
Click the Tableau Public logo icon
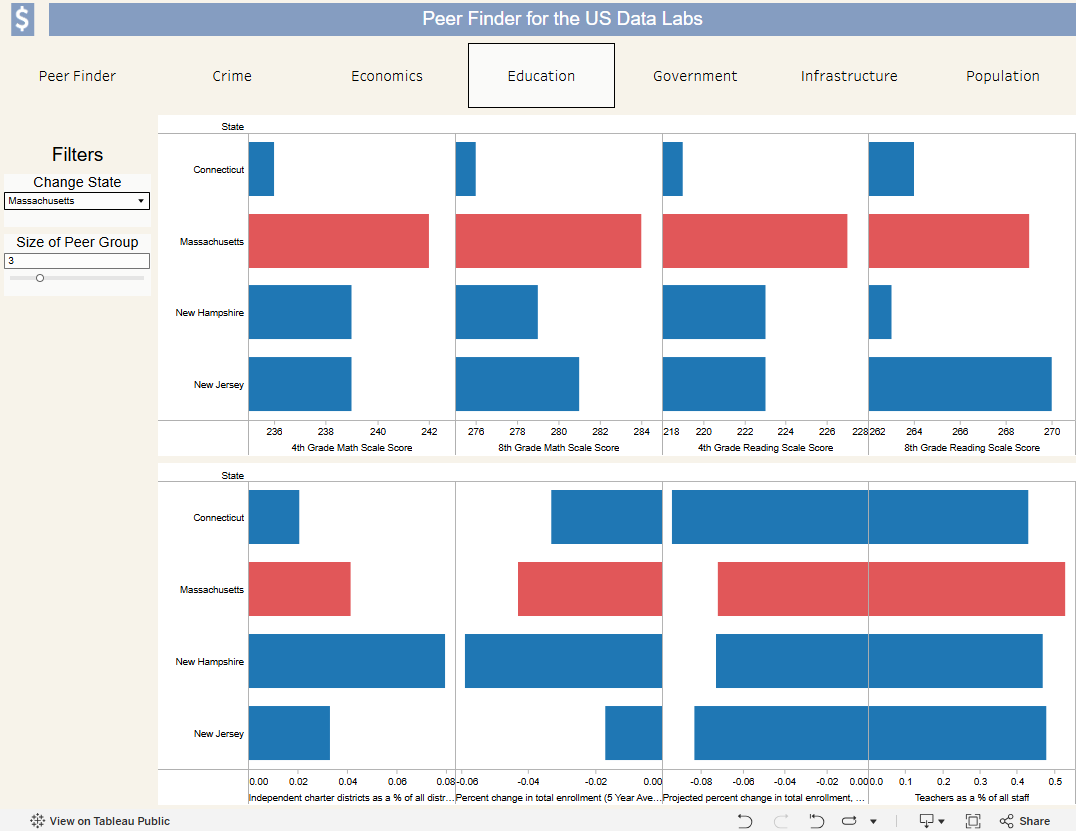38,821
